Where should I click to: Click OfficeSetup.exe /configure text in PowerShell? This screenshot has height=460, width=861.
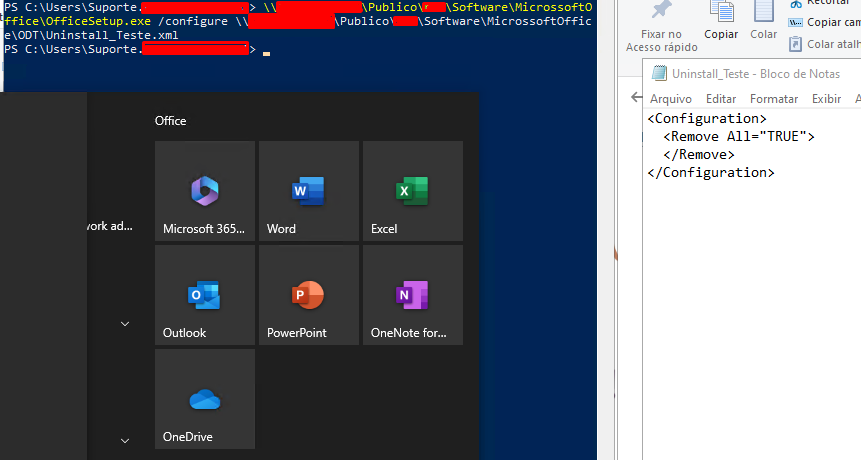click(136, 21)
